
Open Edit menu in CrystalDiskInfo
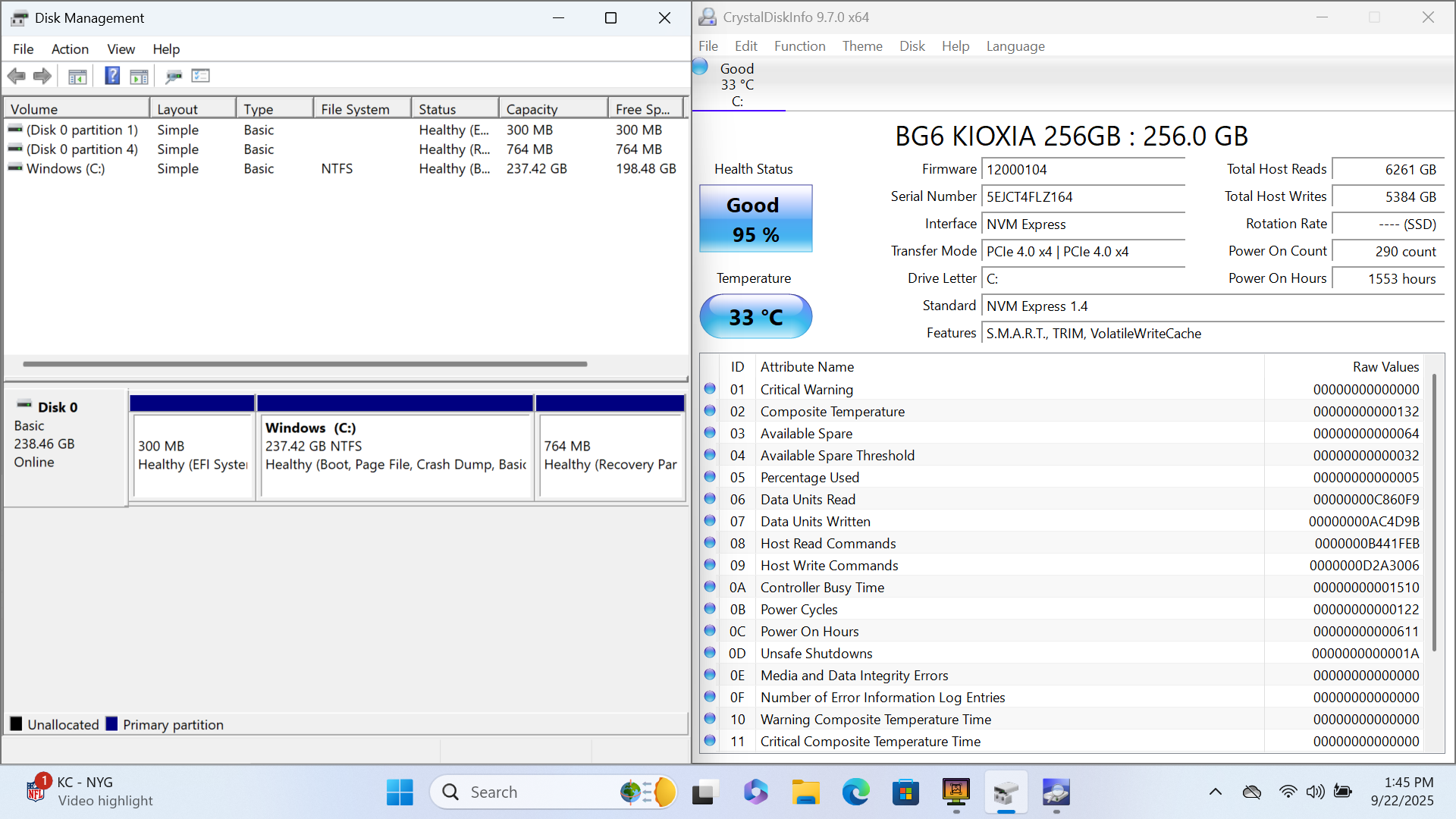tap(745, 46)
